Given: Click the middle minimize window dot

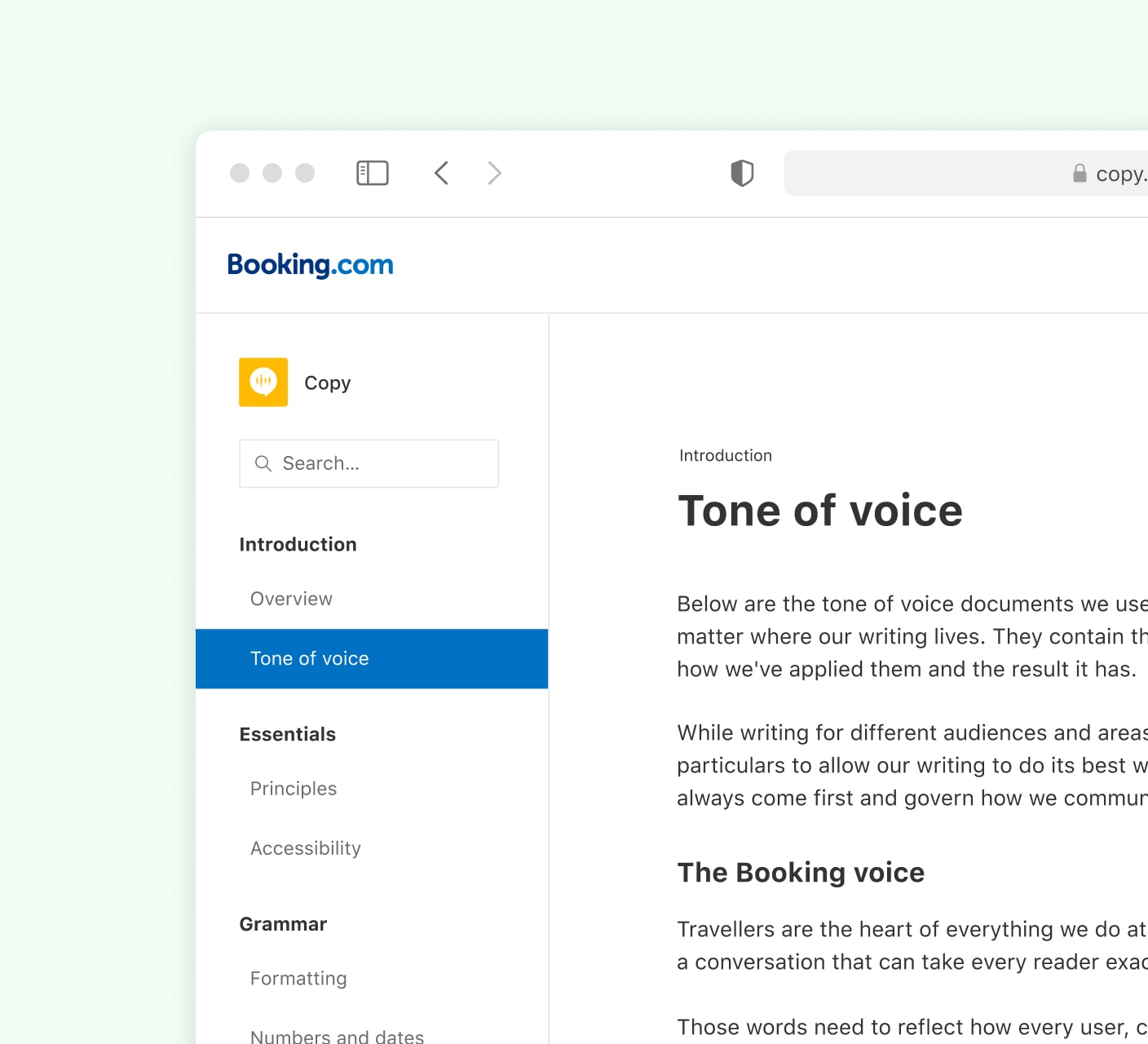Looking at the screenshot, I should point(272,173).
